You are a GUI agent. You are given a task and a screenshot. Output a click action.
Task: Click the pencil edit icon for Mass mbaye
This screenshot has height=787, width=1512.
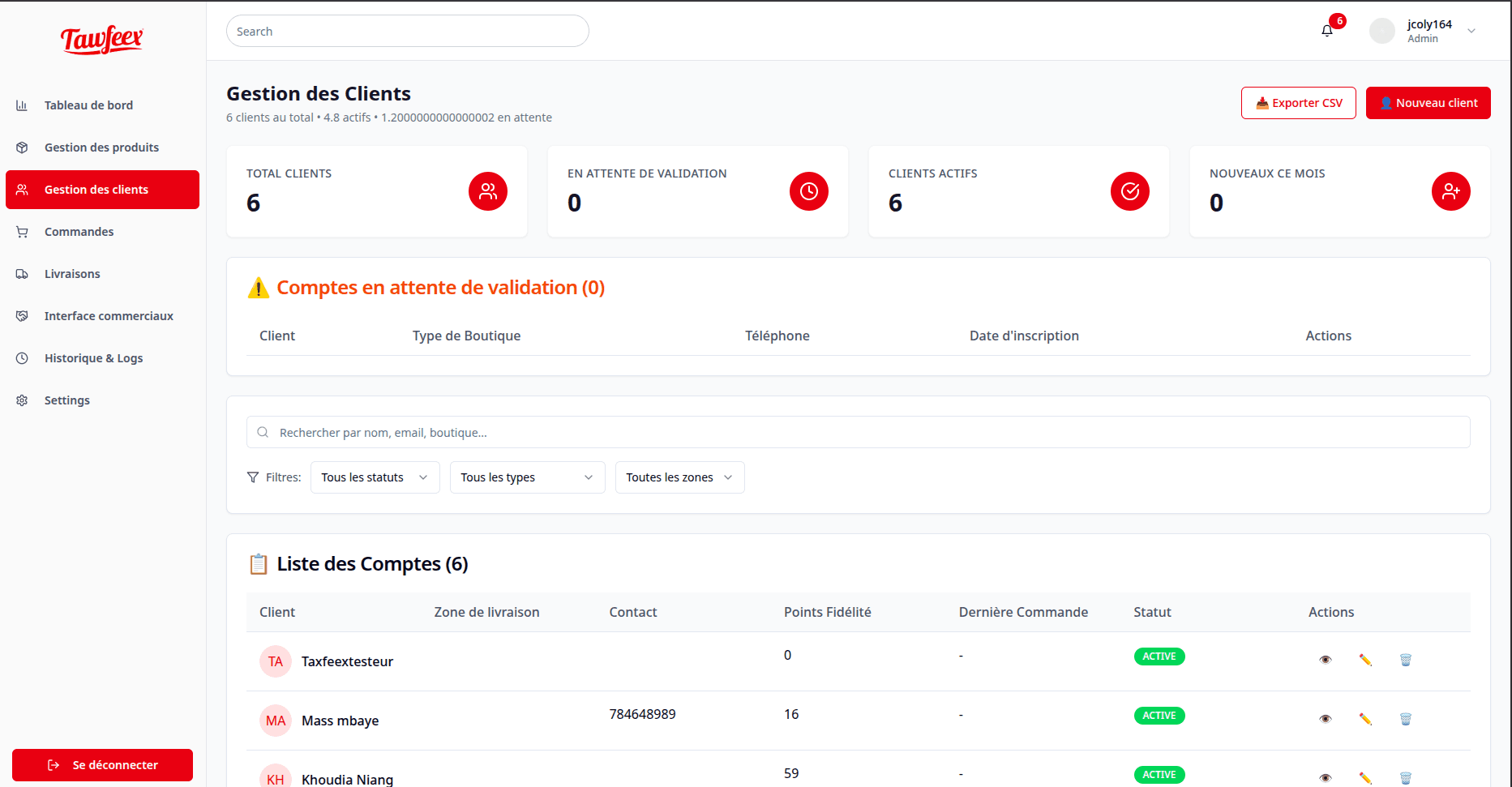coord(1365,719)
